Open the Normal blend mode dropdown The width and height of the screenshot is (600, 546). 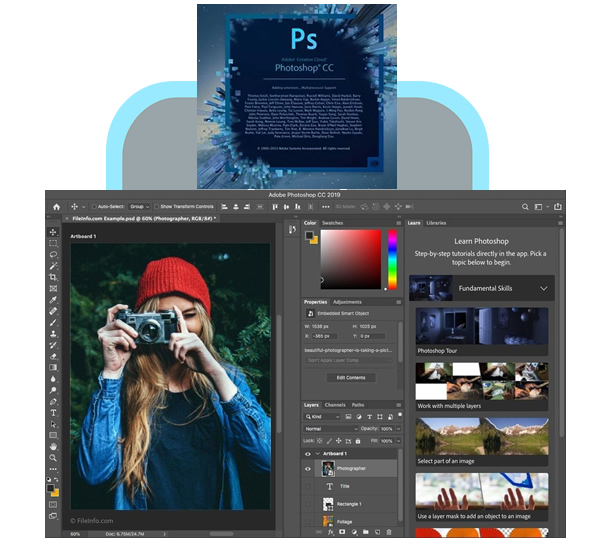[328, 428]
